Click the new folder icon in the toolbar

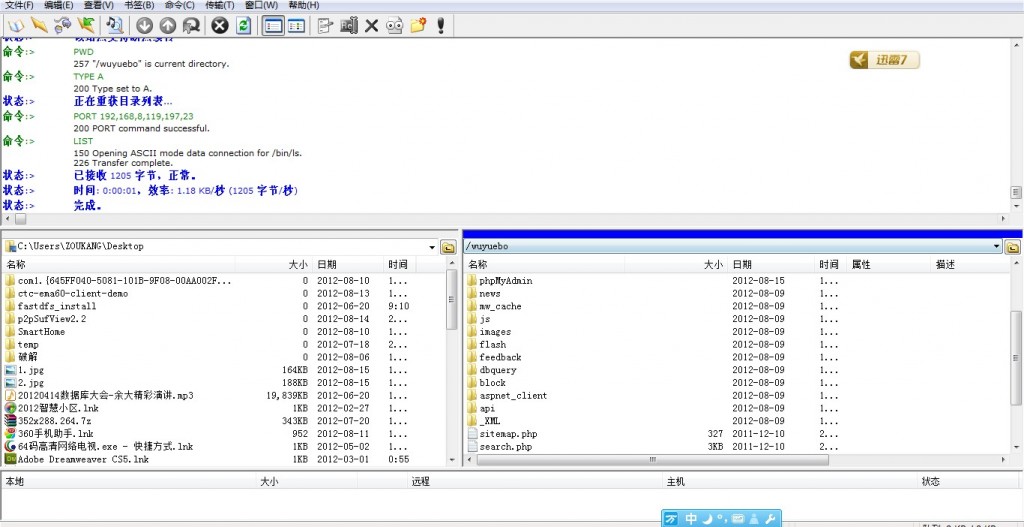(418, 25)
